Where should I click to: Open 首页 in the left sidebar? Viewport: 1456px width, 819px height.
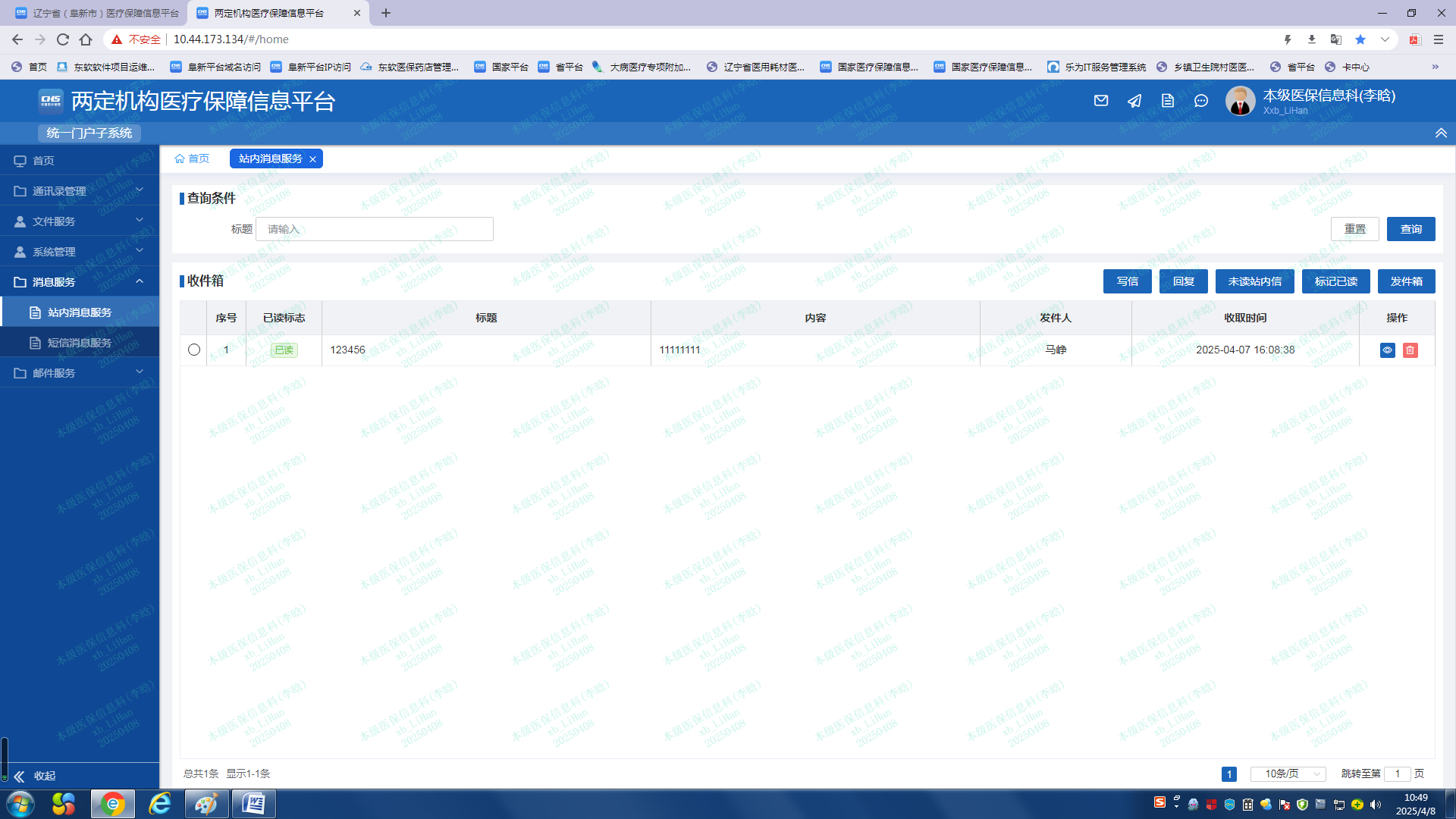coord(80,161)
